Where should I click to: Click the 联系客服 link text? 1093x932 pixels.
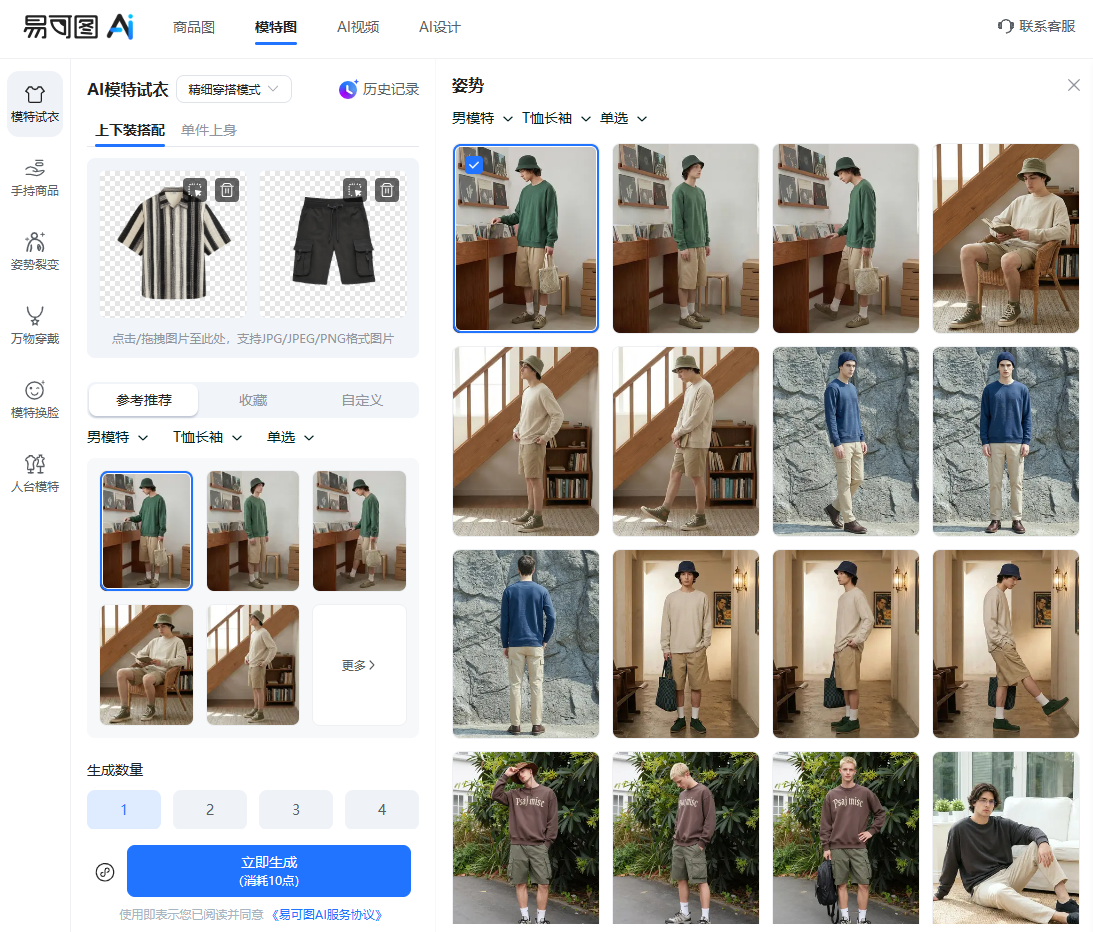[x=1047, y=26]
